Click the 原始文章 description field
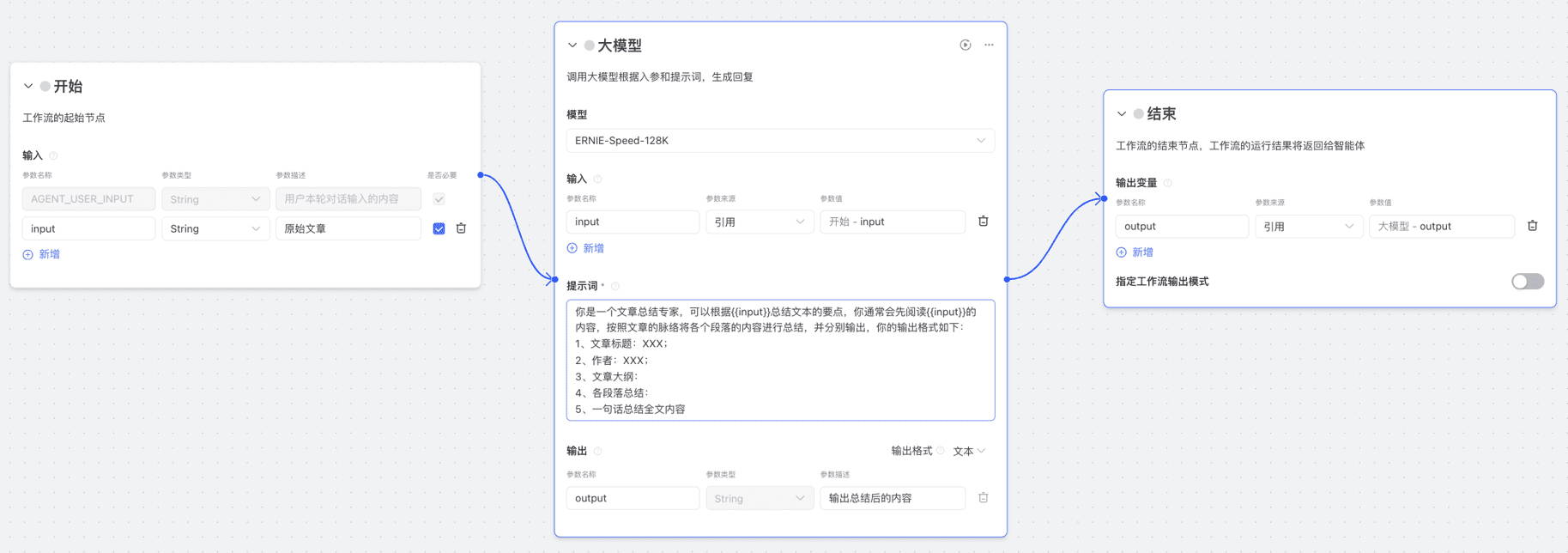The height and width of the screenshot is (553, 1568). [348, 228]
